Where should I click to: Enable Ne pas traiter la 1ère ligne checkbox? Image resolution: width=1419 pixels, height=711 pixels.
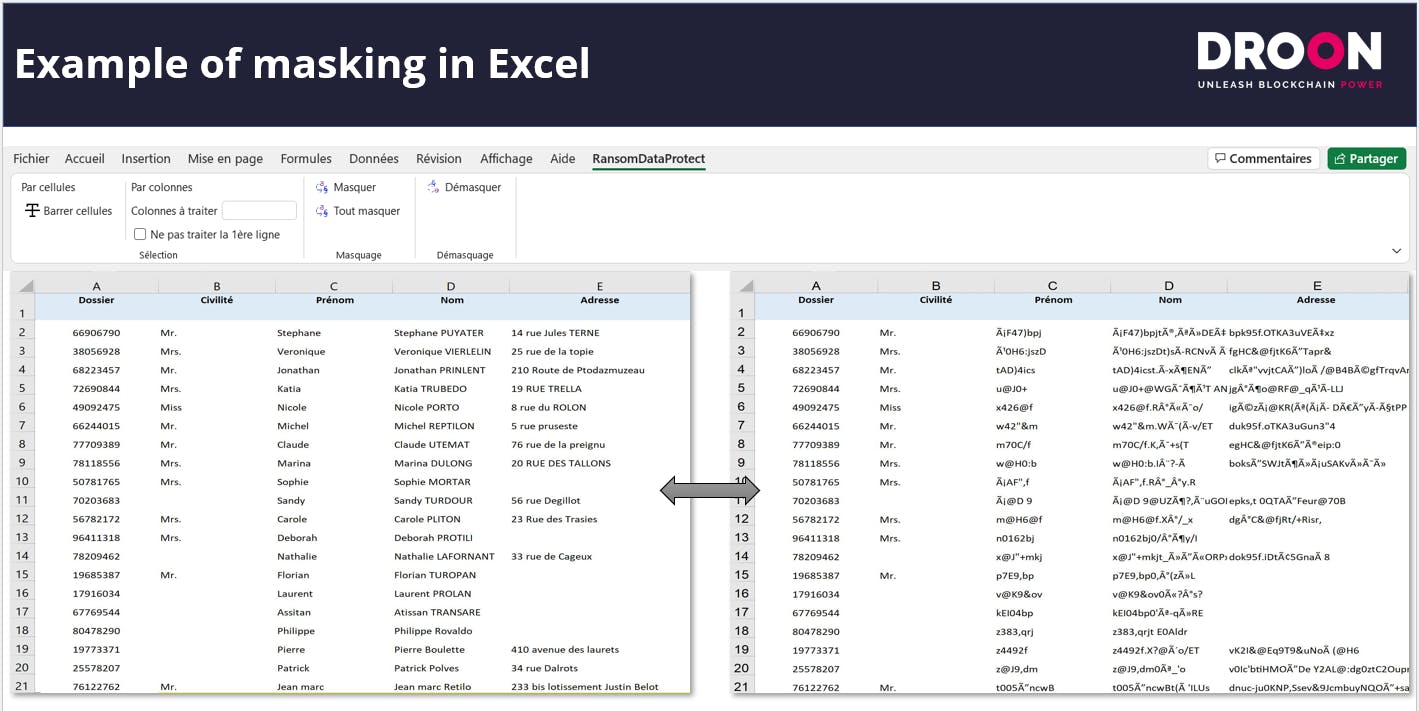pos(140,235)
